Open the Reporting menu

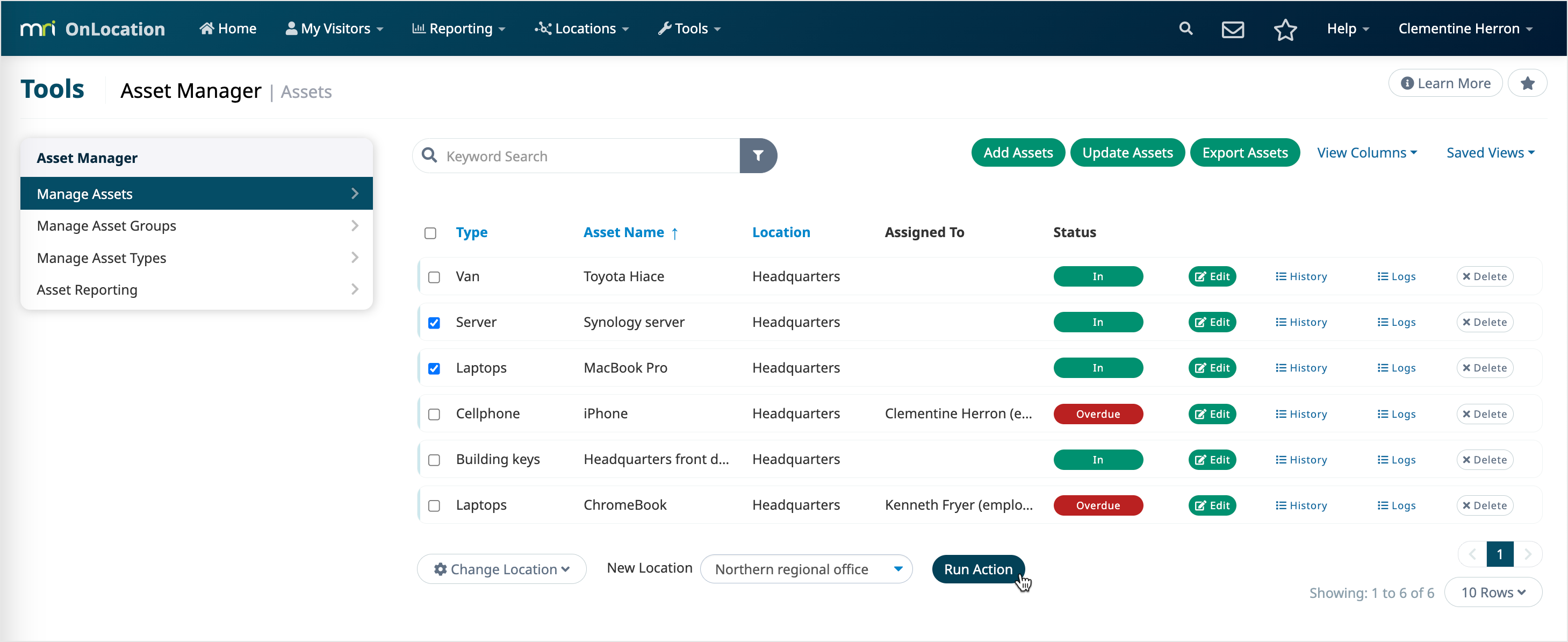(458, 28)
